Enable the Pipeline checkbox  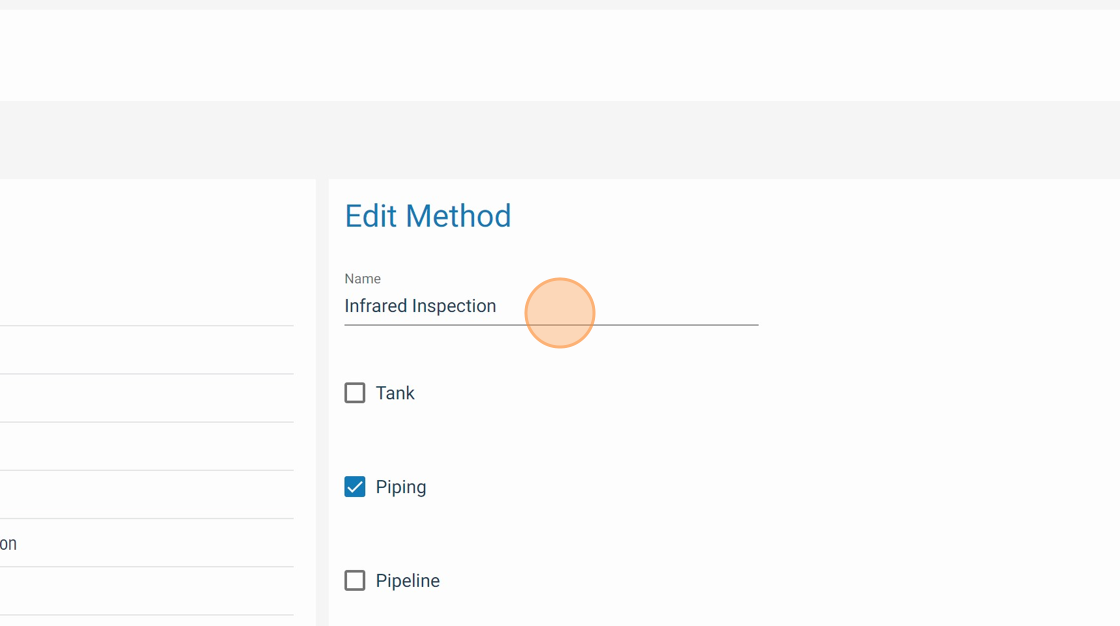(x=355, y=581)
